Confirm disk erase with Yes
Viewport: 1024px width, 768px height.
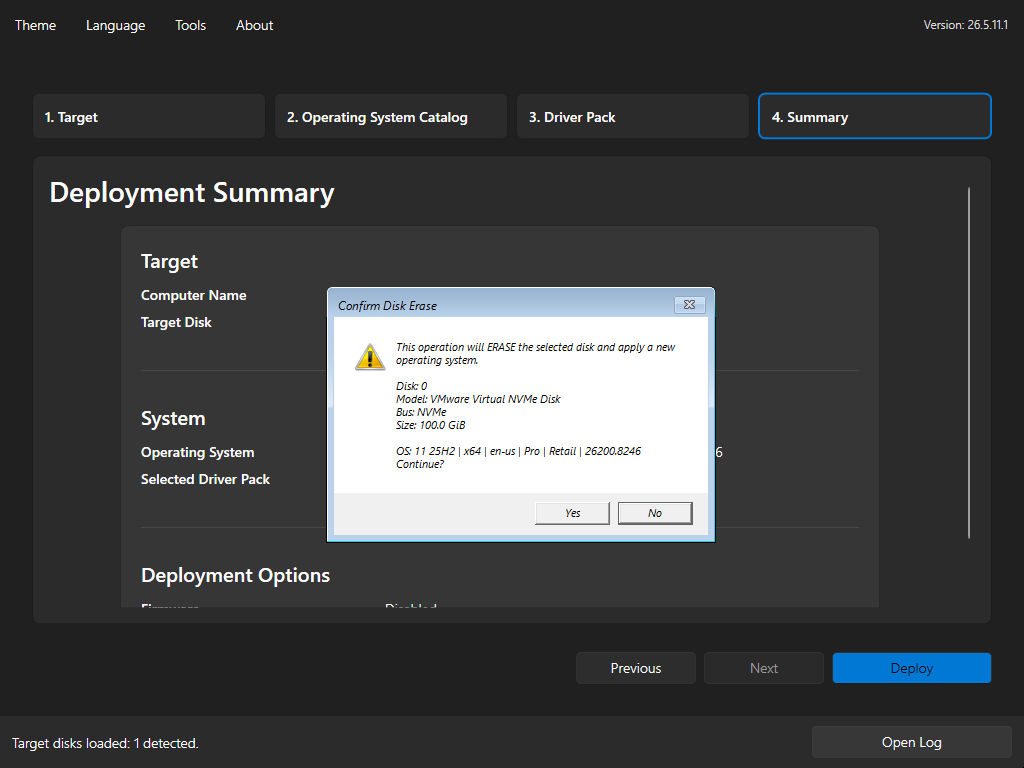click(x=572, y=513)
